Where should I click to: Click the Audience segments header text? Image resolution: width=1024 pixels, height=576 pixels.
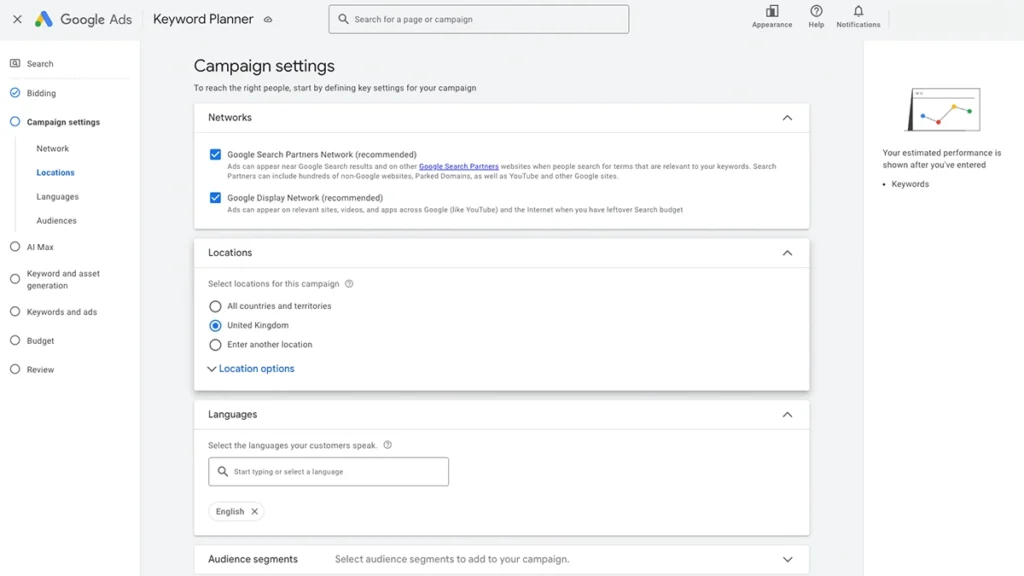pyautogui.click(x=253, y=559)
